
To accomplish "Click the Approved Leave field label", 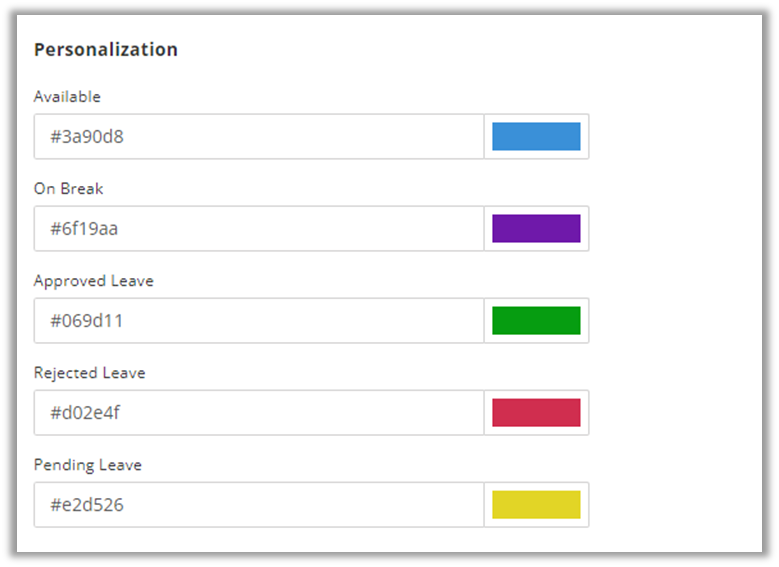I will (93, 281).
